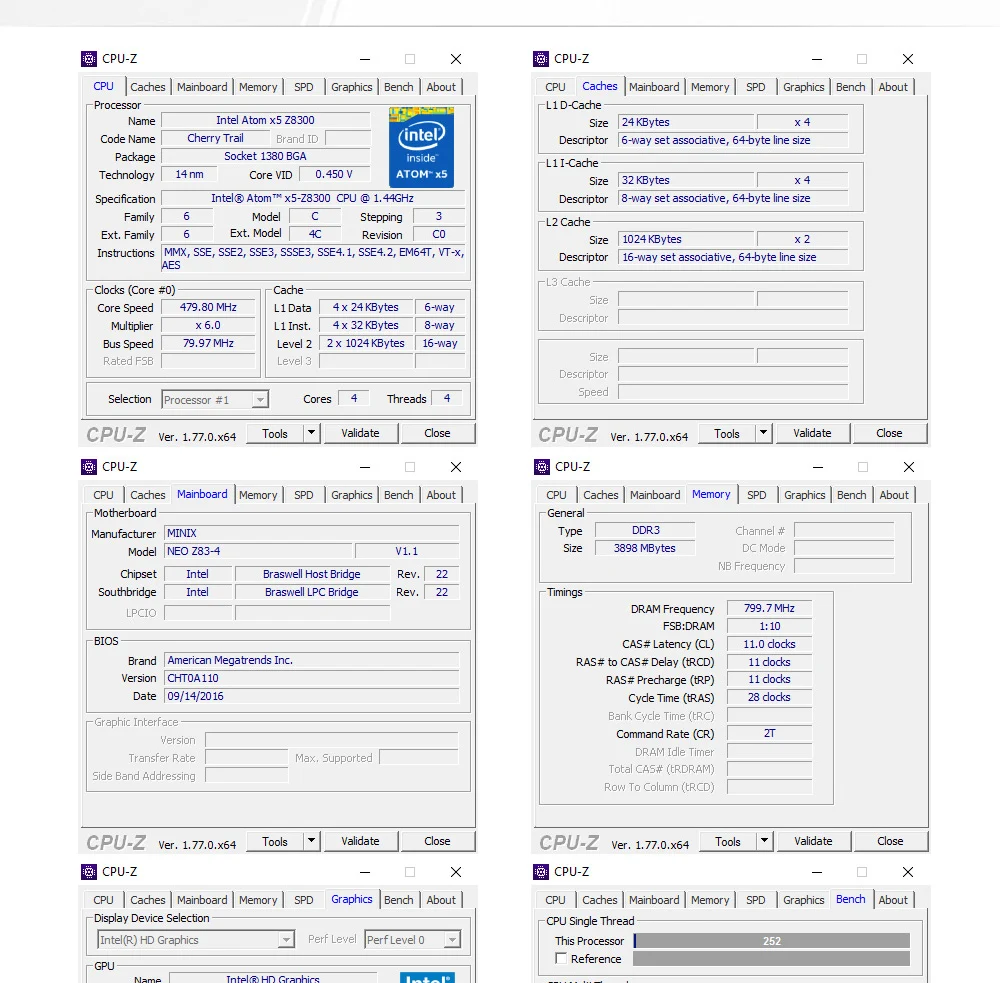Click the CAS# Latency value 11.0 clocks
This screenshot has height=983, width=1000.
tap(769, 644)
